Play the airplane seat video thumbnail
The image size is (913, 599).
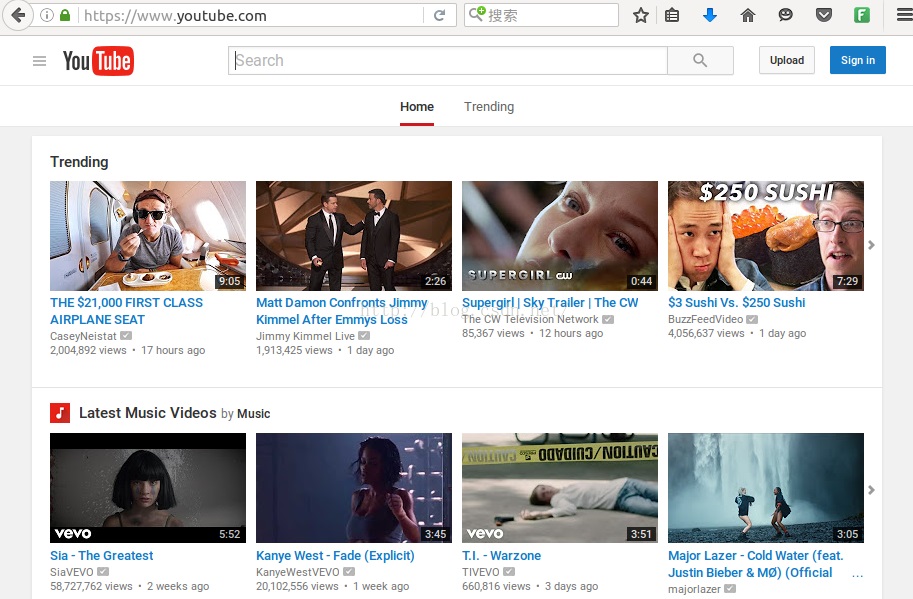[148, 236]
